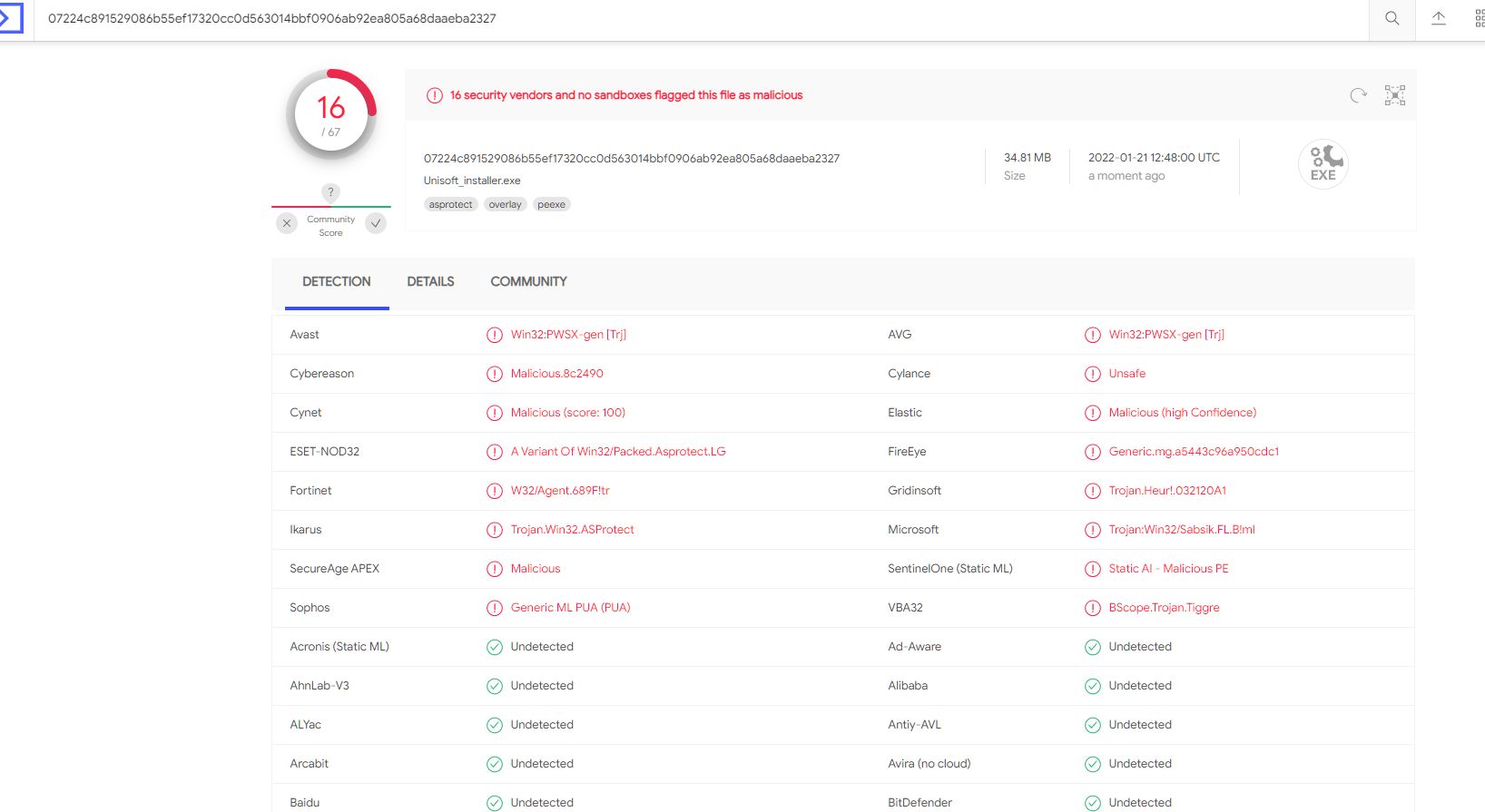Click the overlay tag
Screen dimensions: 1485x812
(505, 205)
